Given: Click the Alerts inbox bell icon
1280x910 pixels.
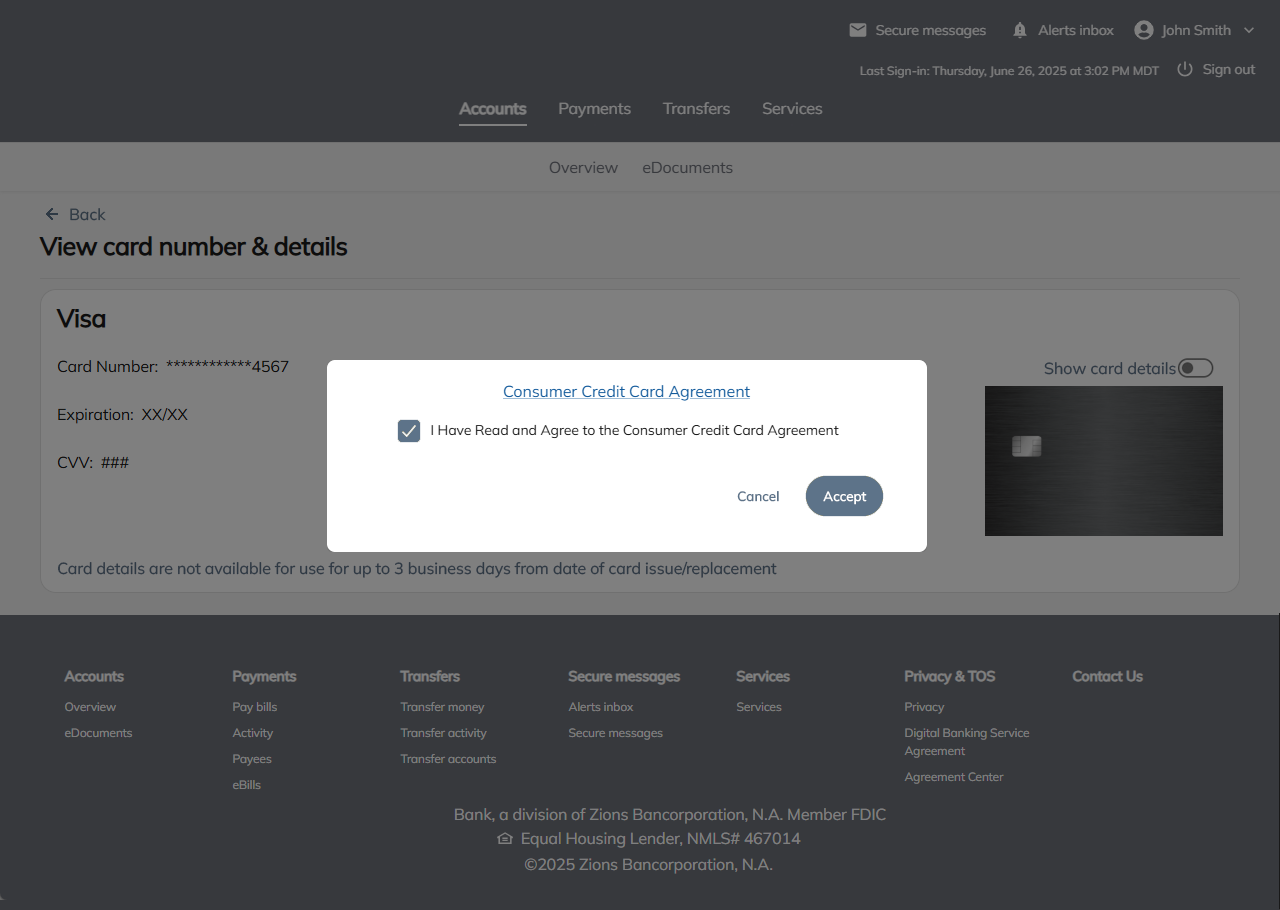Looking at the screenshot, I should pyautogui.click(x=1020, y=30).
